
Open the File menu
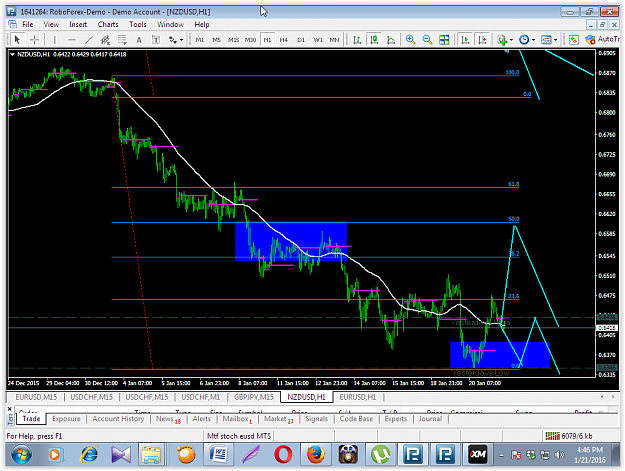[28, 24]
